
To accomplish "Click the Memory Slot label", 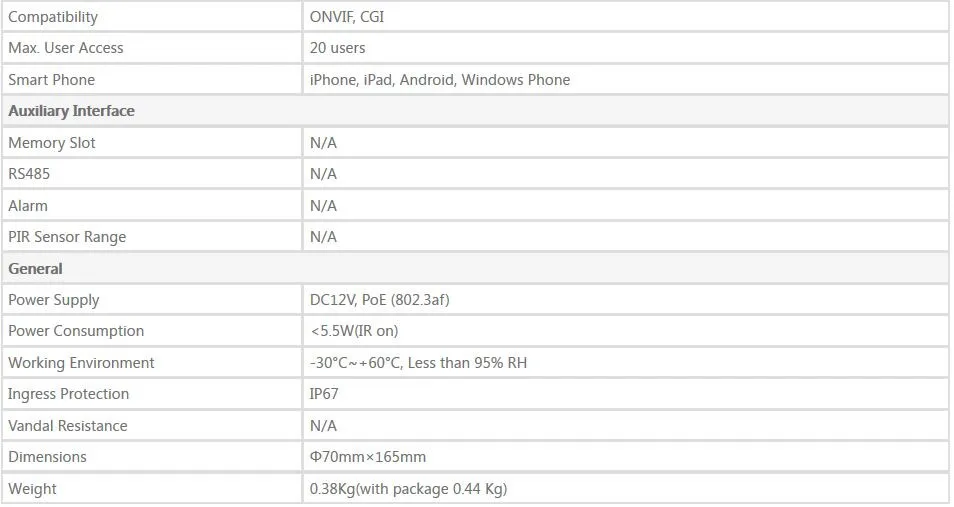I will (x=52, y=143).
